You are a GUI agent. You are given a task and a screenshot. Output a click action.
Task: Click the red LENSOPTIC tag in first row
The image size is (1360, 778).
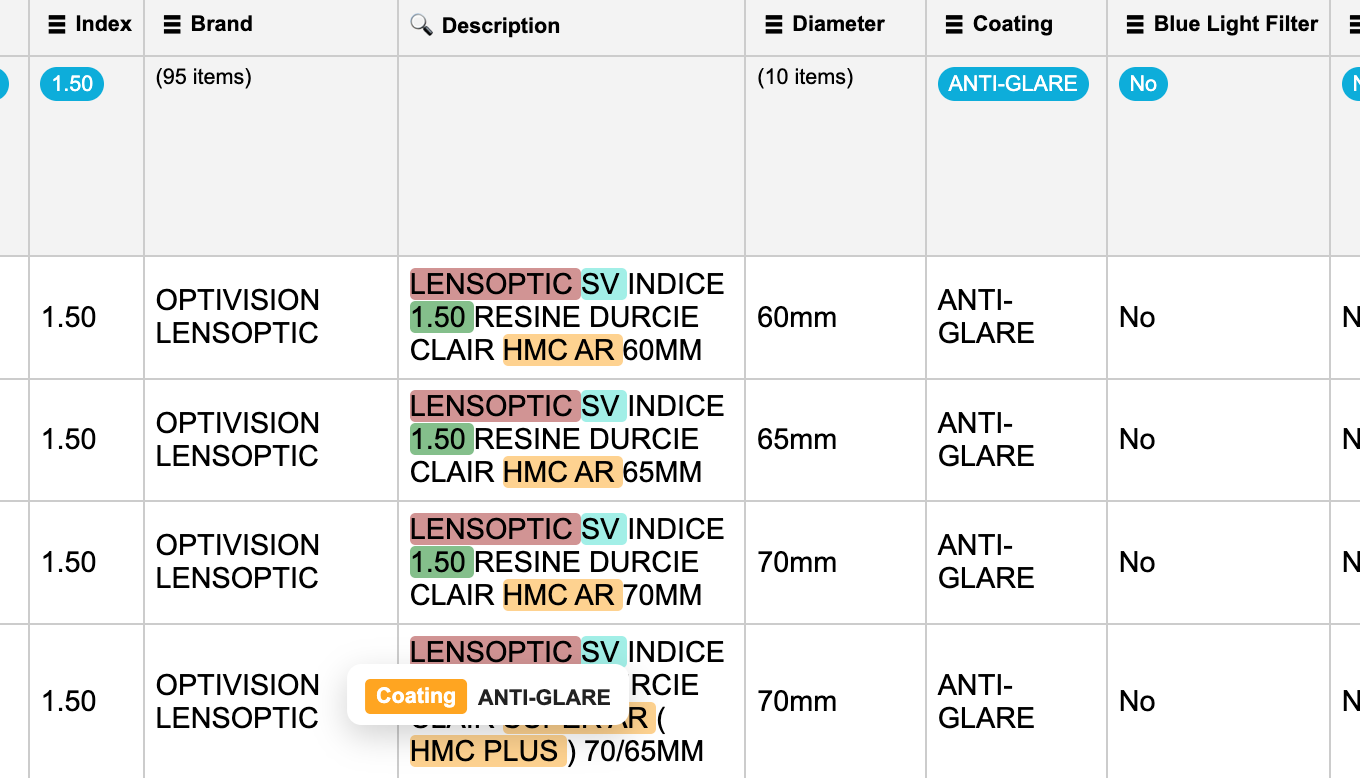coord(494,284)
